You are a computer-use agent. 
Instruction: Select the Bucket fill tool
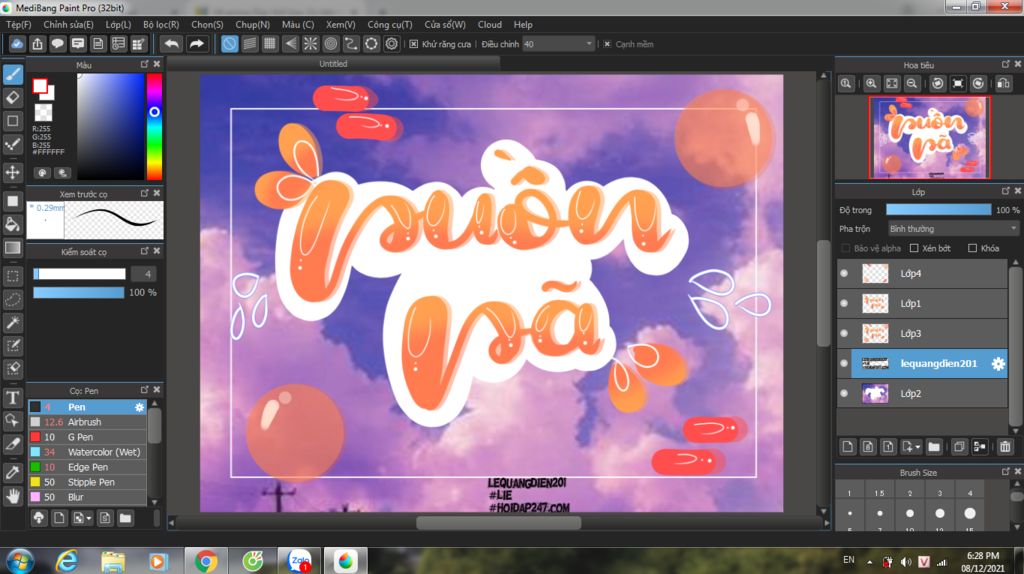click(12, 224)
